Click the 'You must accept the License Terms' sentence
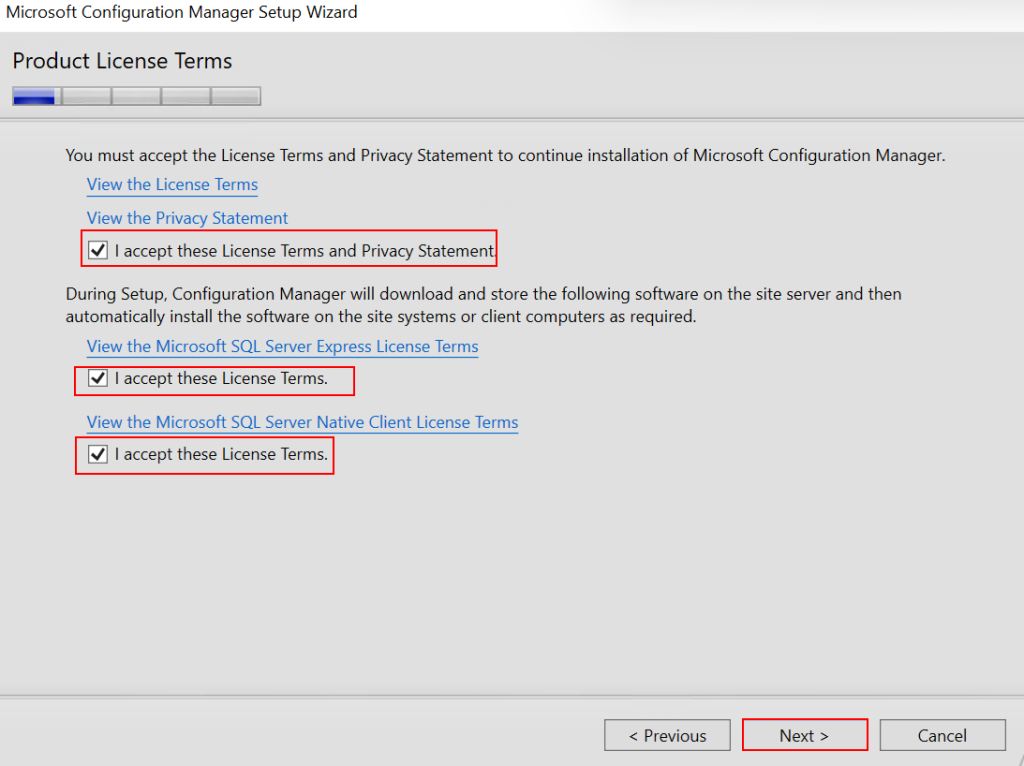 coord(505,156)
